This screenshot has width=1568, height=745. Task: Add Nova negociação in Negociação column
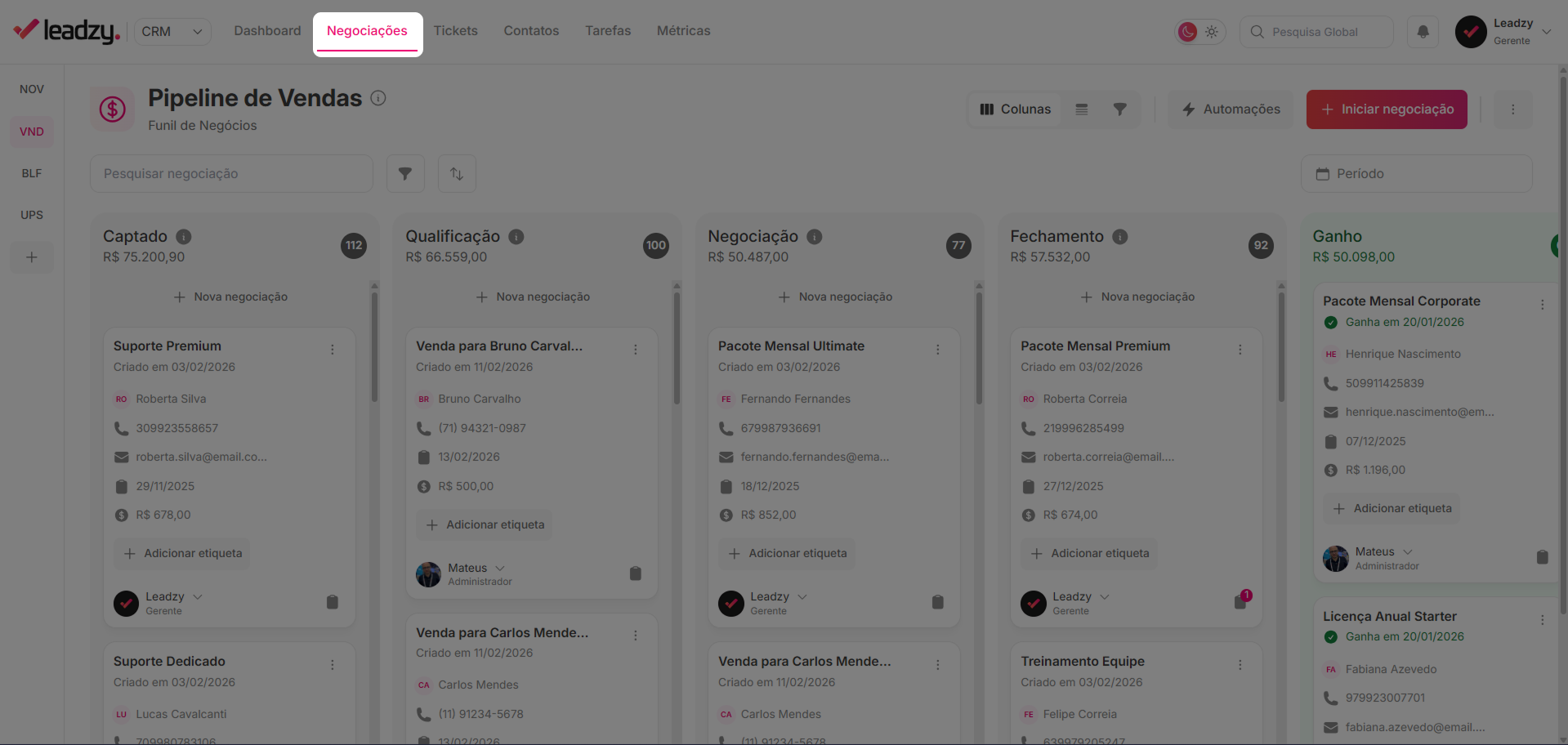pos(835,297)
